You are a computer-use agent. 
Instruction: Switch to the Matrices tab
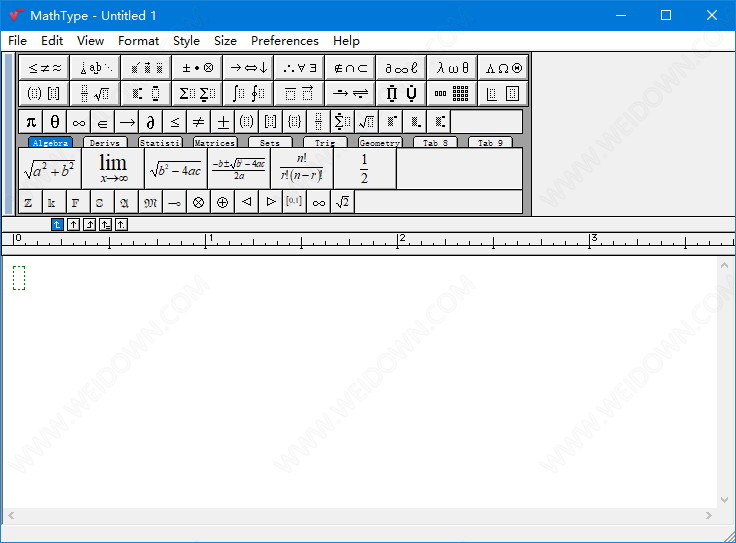[215, 143]
